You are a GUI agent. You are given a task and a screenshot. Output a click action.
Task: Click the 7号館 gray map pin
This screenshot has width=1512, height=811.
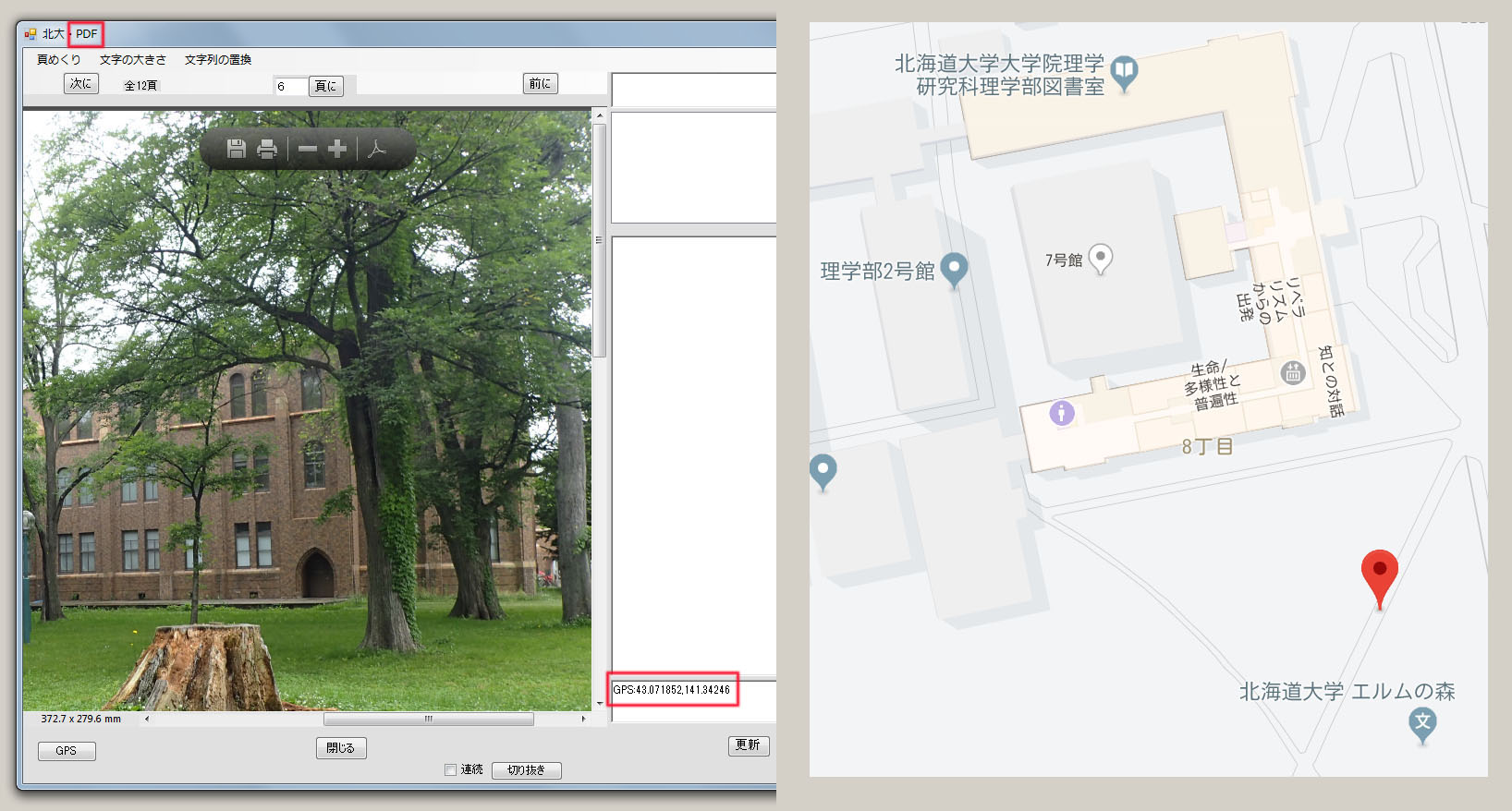click(1100, 258)
